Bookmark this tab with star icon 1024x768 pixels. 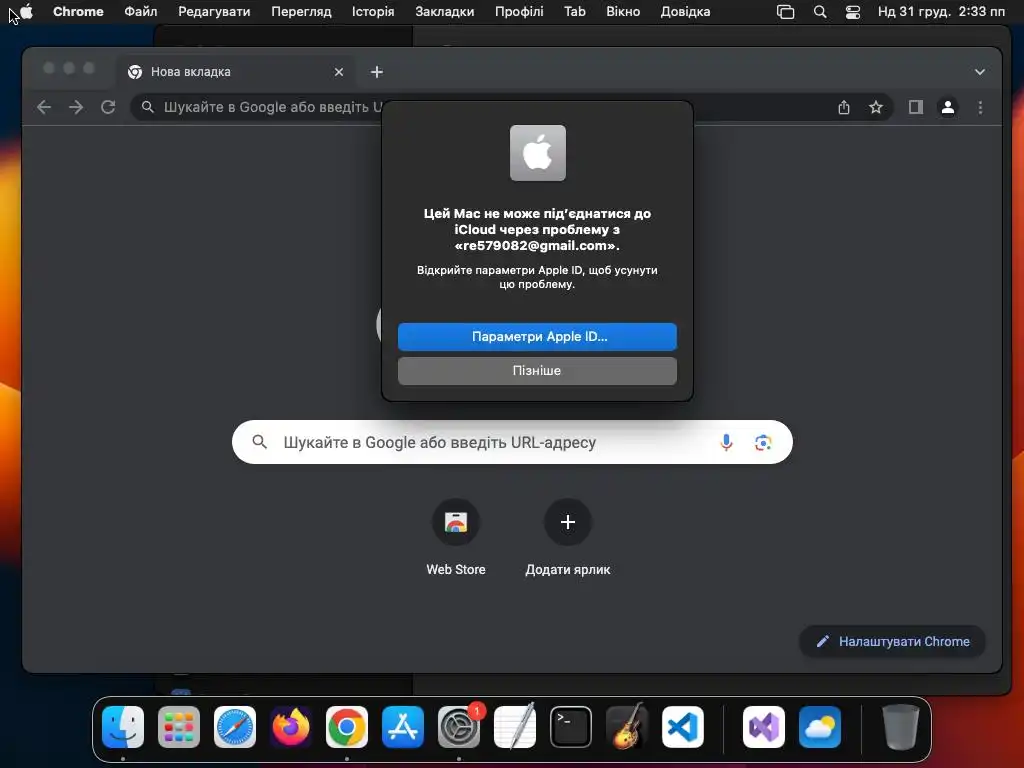click(876, 107)
